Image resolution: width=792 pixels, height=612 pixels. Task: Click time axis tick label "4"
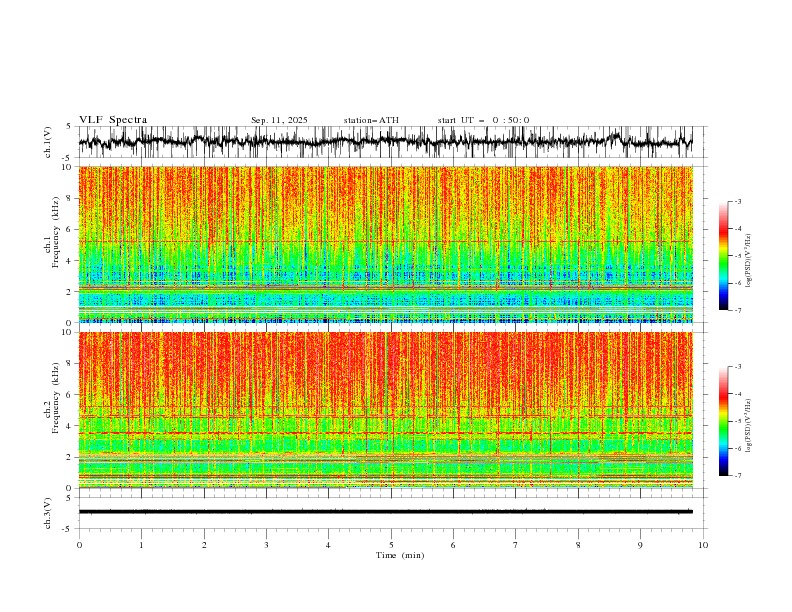click(x=328, y=545)
